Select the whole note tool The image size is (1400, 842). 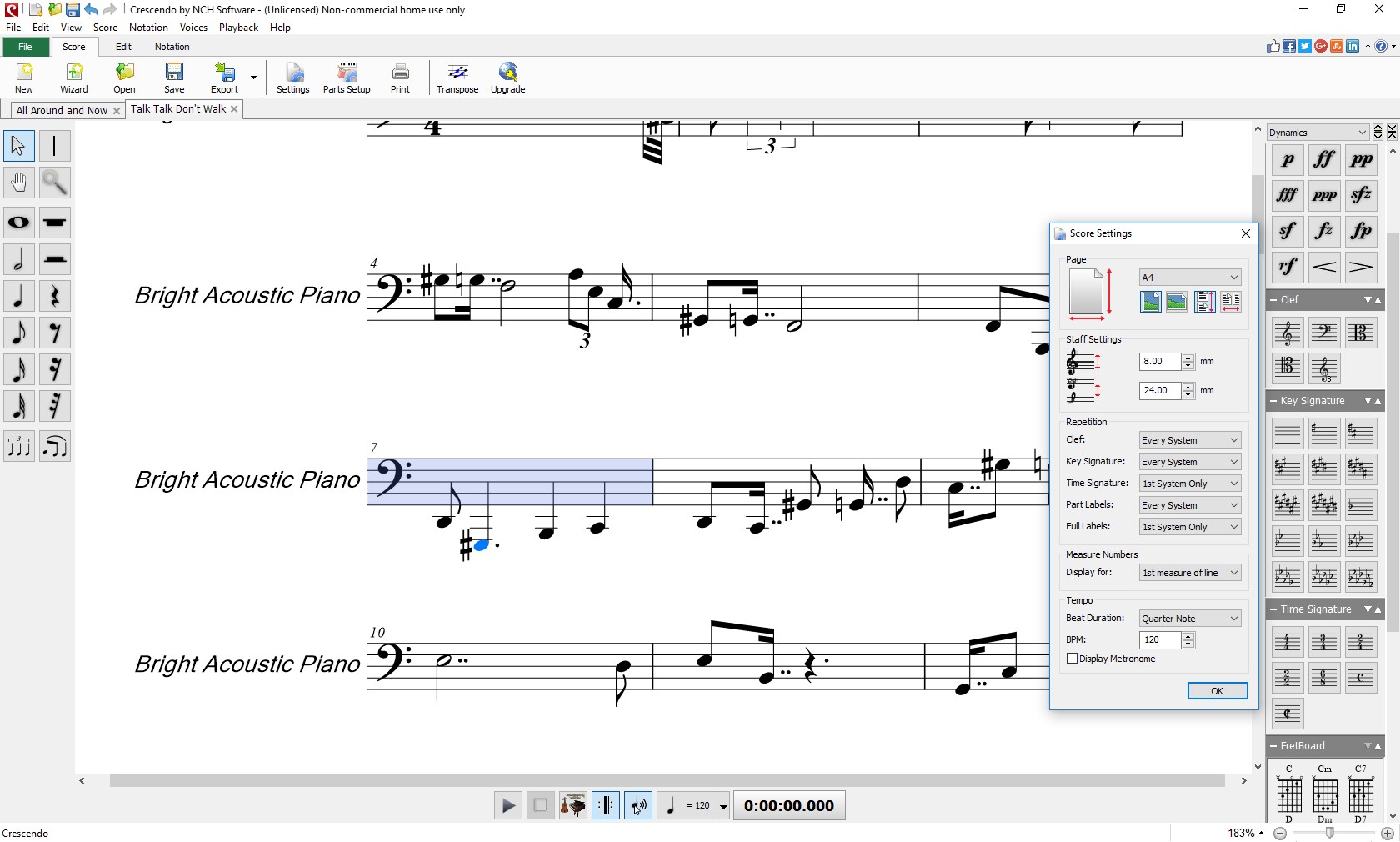coord(18,223)
